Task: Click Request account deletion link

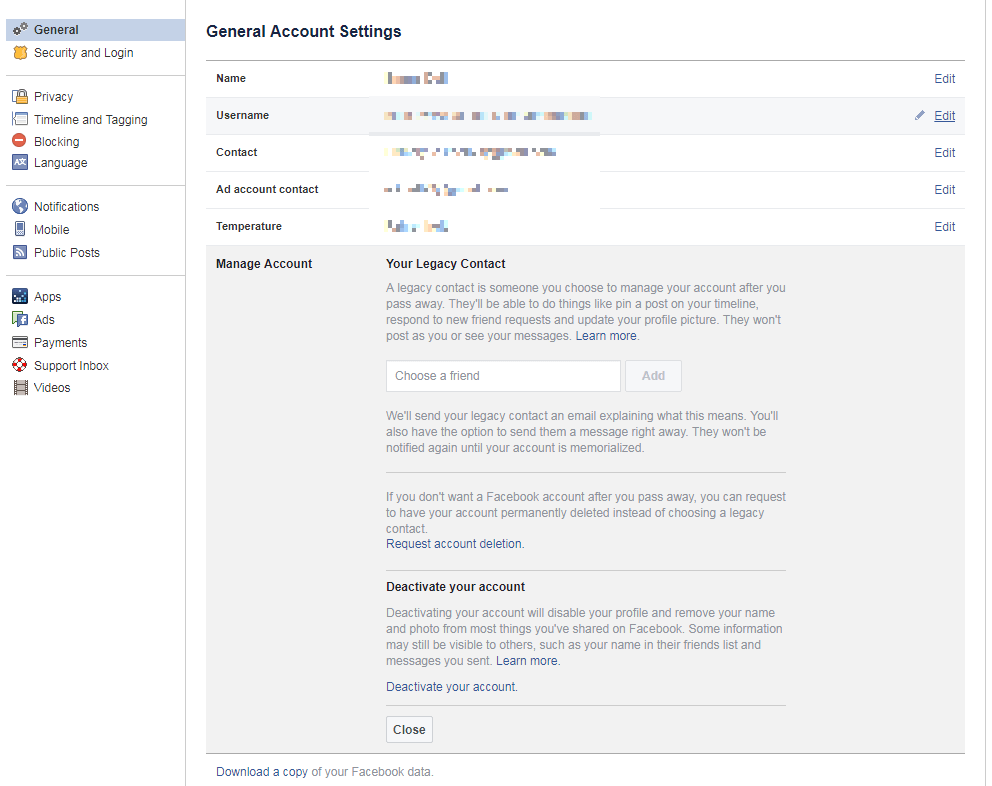Action: tap(455, 544)
